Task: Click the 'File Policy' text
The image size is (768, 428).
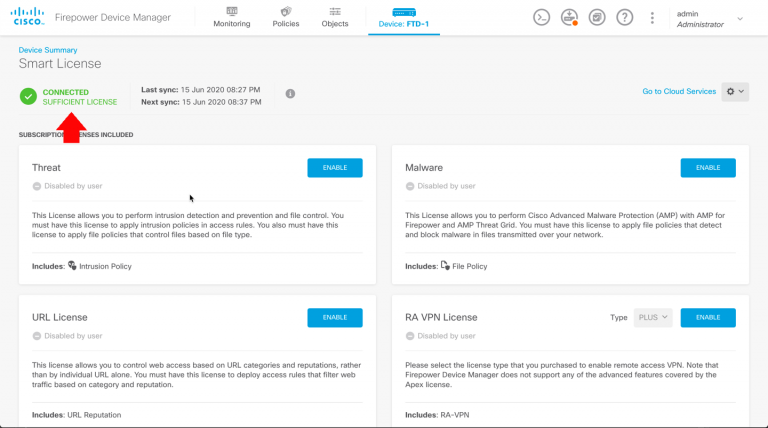Action: 470,266
